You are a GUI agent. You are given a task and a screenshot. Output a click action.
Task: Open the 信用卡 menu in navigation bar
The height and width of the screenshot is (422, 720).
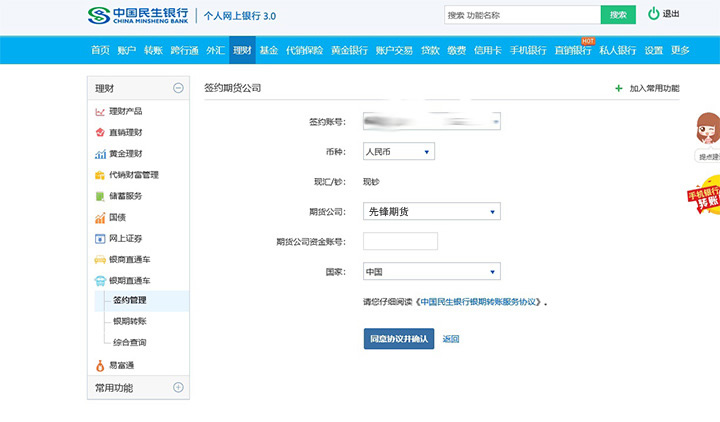tap(487, 50)
